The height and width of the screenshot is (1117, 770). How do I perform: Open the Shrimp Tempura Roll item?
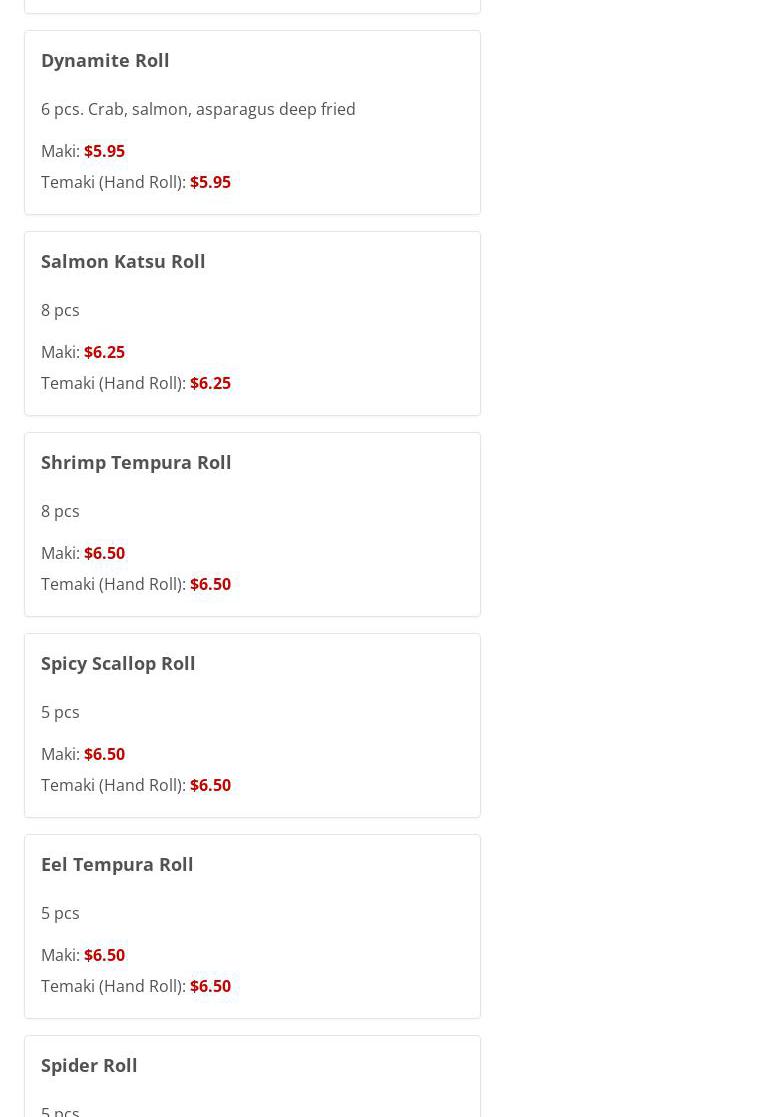coord(136,462)
